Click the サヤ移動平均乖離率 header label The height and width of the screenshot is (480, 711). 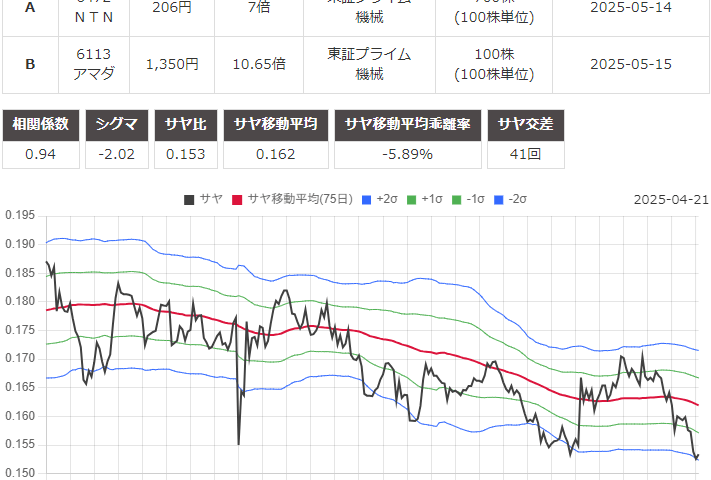click(x=407, y=124)
